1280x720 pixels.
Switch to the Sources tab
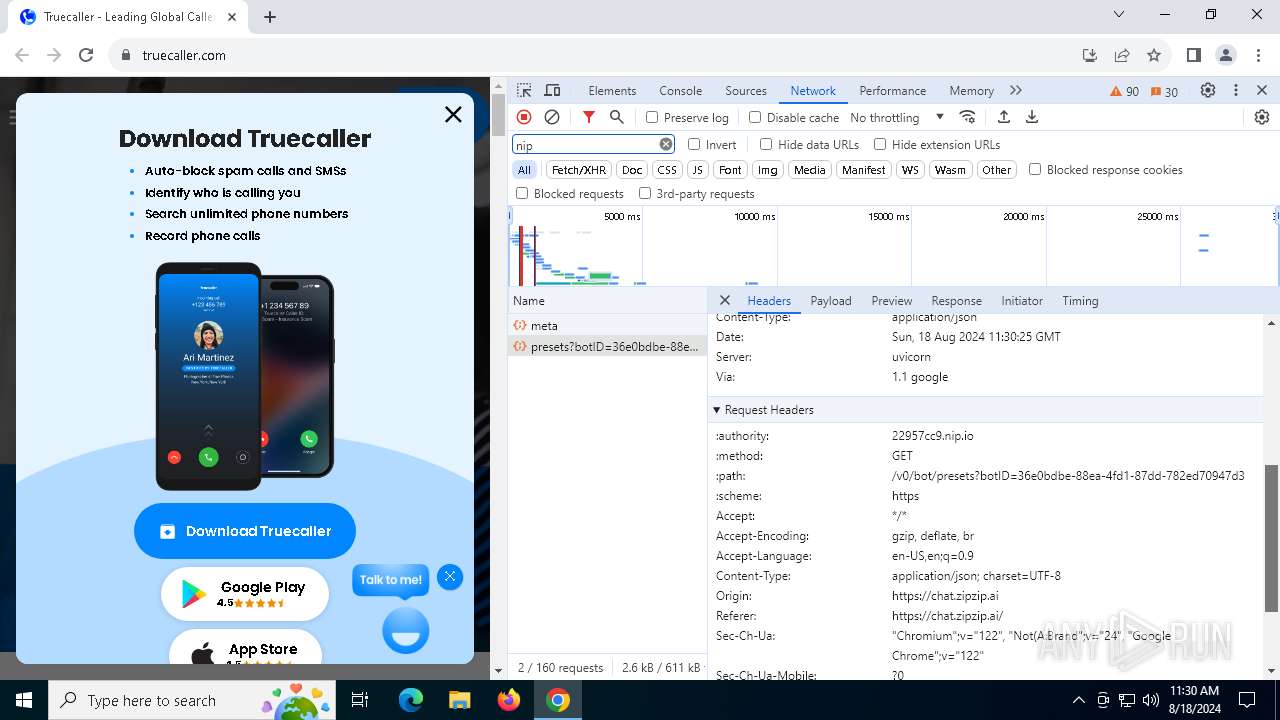point(746,91)
